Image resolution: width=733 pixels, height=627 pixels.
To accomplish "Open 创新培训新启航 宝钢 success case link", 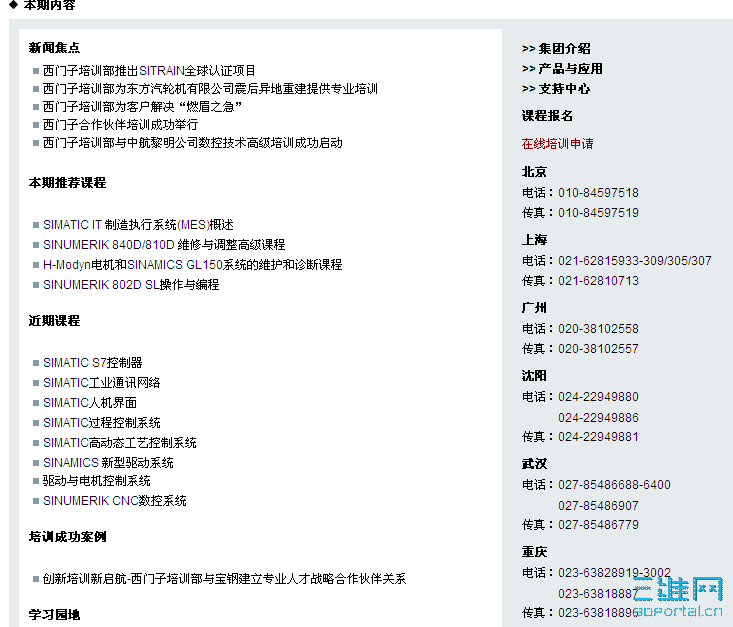I will [x=224, y=579].
